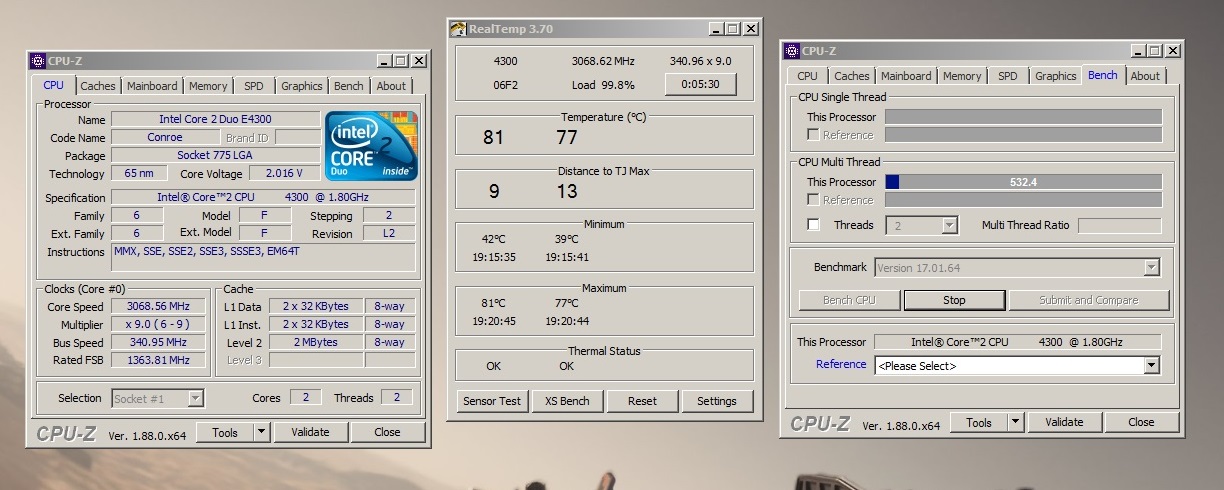The height and width of the screenshot is (490, 1224).
Task: Click the CPU-Z title icon in Bench window
Action: [792, 51]
